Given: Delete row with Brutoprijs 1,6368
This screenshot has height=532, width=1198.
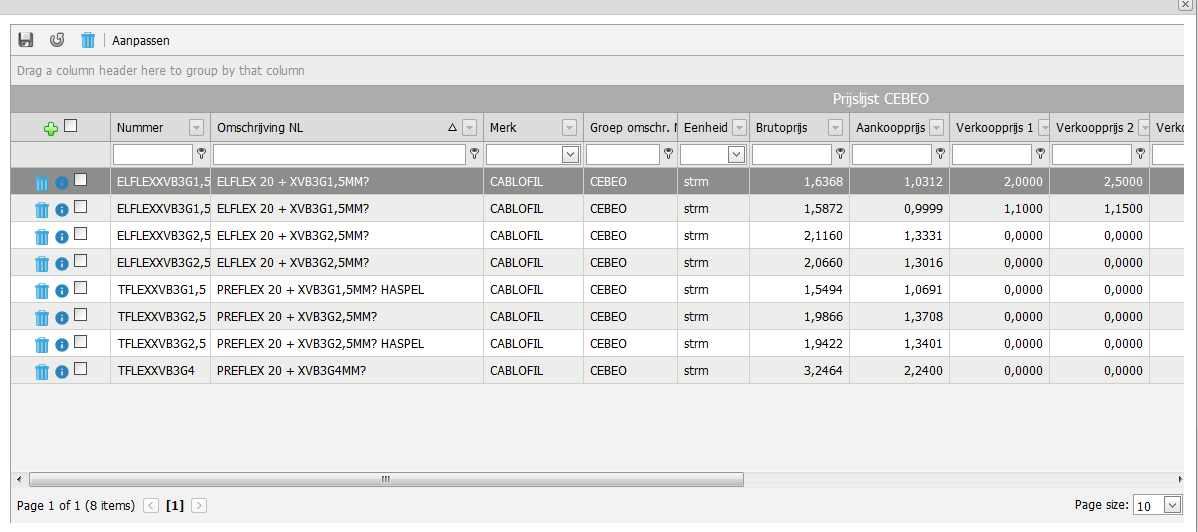Looking at the screenshot, I should [x=42, y=183].
